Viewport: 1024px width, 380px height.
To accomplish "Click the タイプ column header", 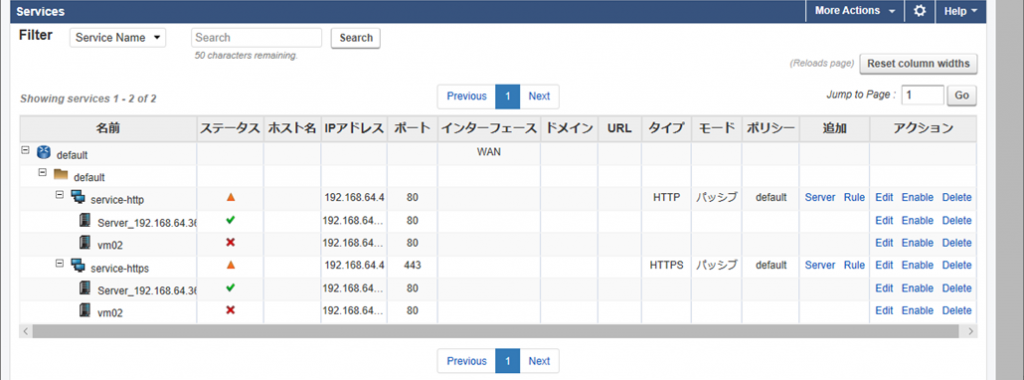I will pos(666,129).
